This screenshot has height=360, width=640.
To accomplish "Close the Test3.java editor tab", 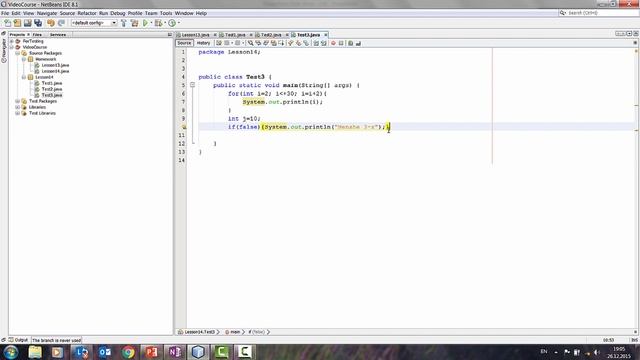I will pos(326,35).
